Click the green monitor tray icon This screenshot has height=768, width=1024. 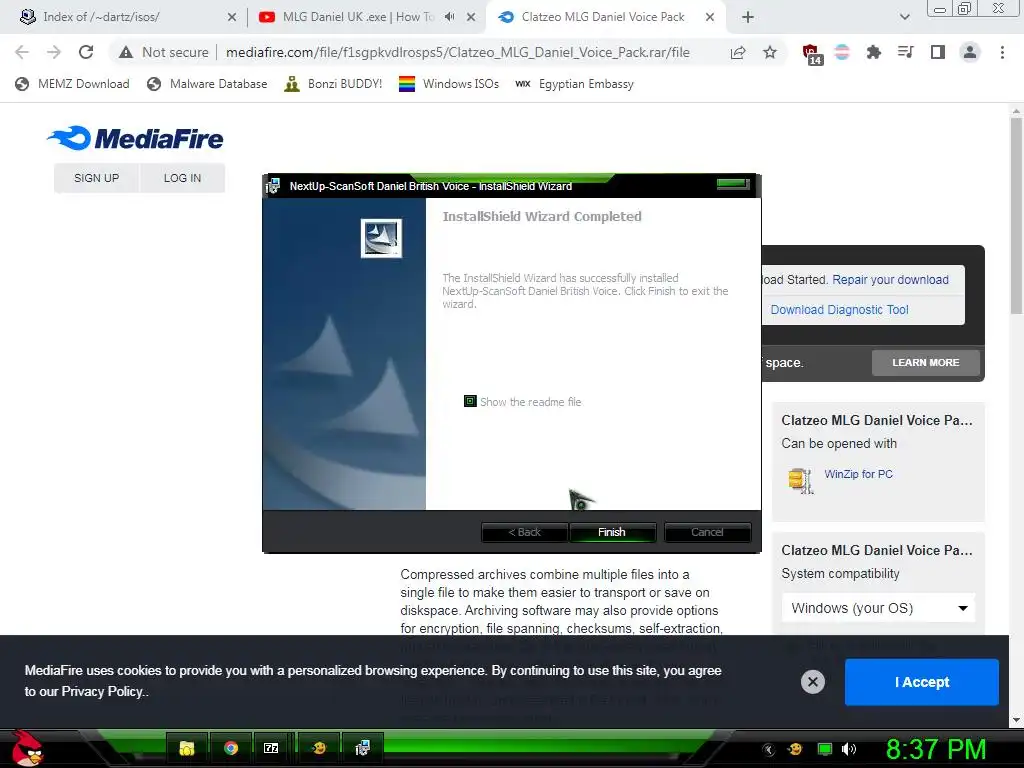(824, 749)
